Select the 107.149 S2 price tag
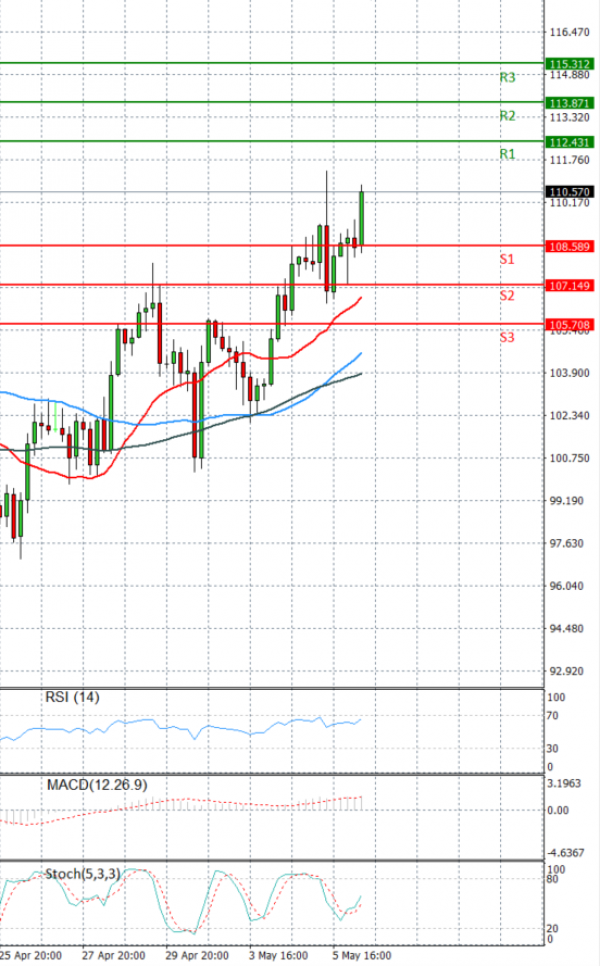Viewport: 600px width, 966px height. [x=570, y=286]
